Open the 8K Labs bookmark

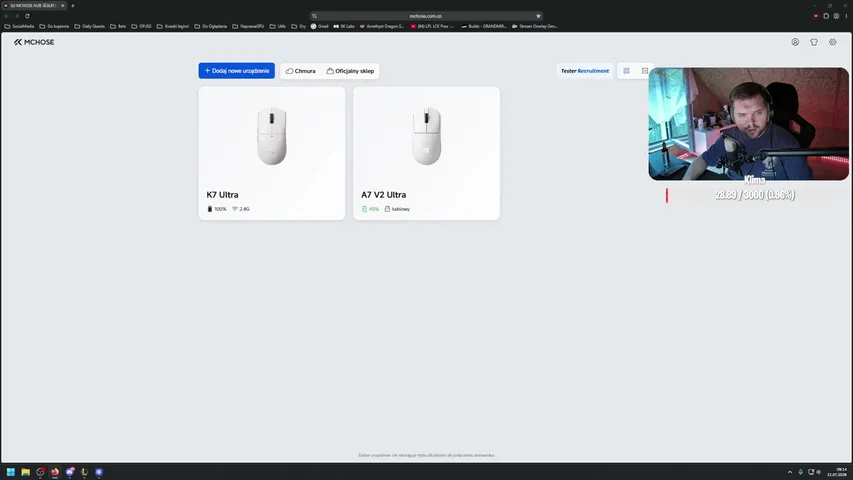(344, 26)
